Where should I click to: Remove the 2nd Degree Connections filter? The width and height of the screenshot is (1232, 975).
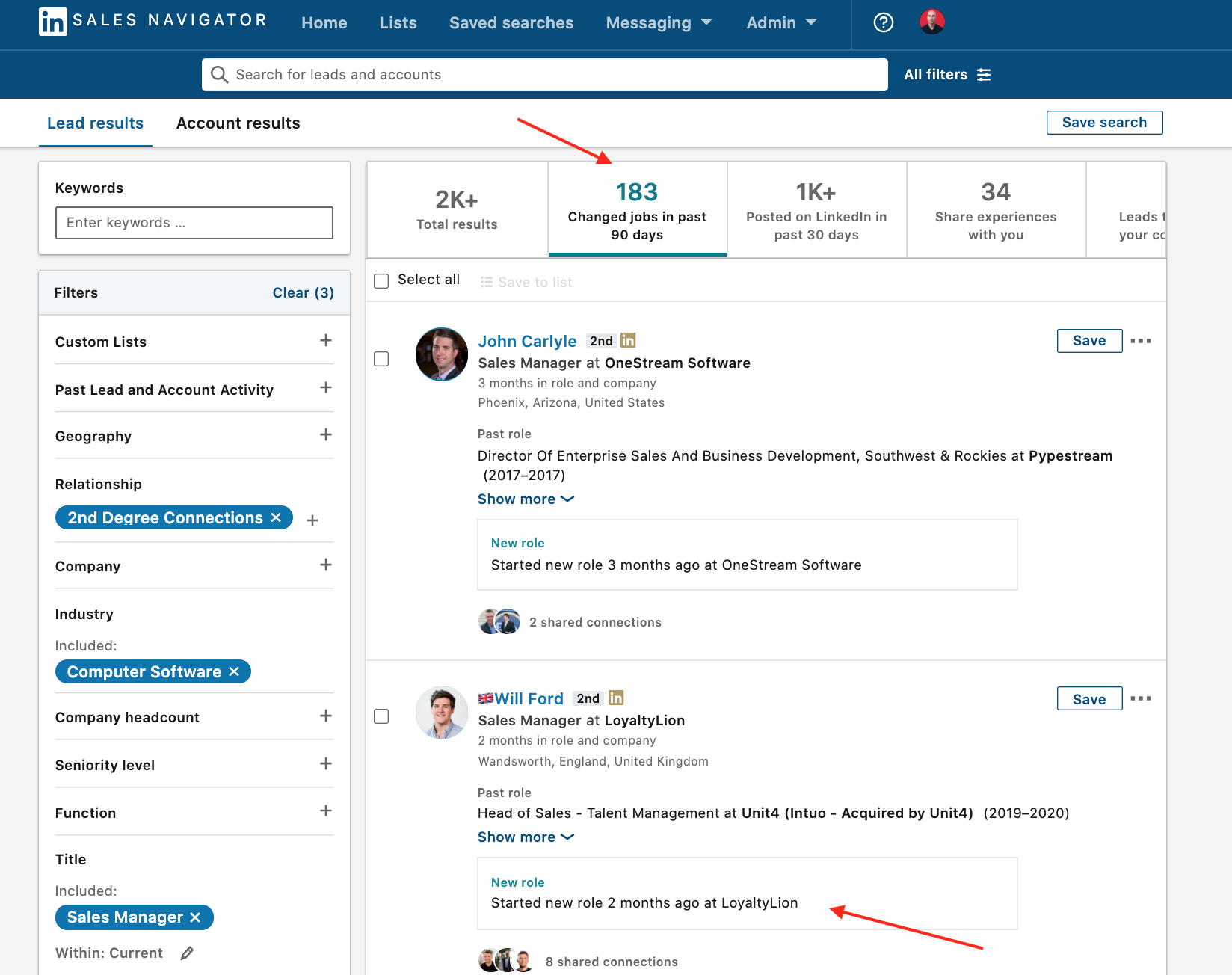point(276,517)
